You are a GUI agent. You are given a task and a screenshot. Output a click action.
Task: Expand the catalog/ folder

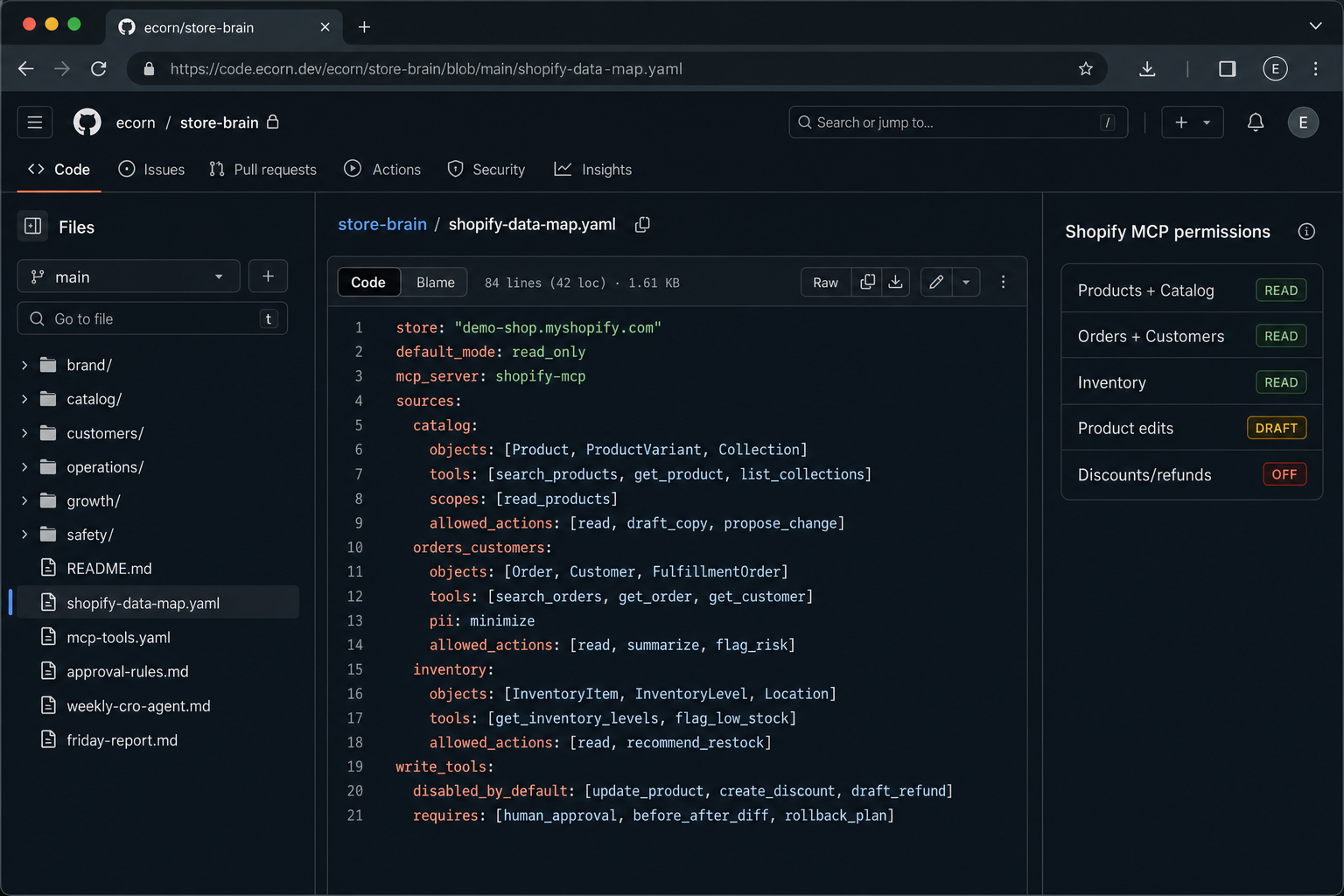point(24,399)
